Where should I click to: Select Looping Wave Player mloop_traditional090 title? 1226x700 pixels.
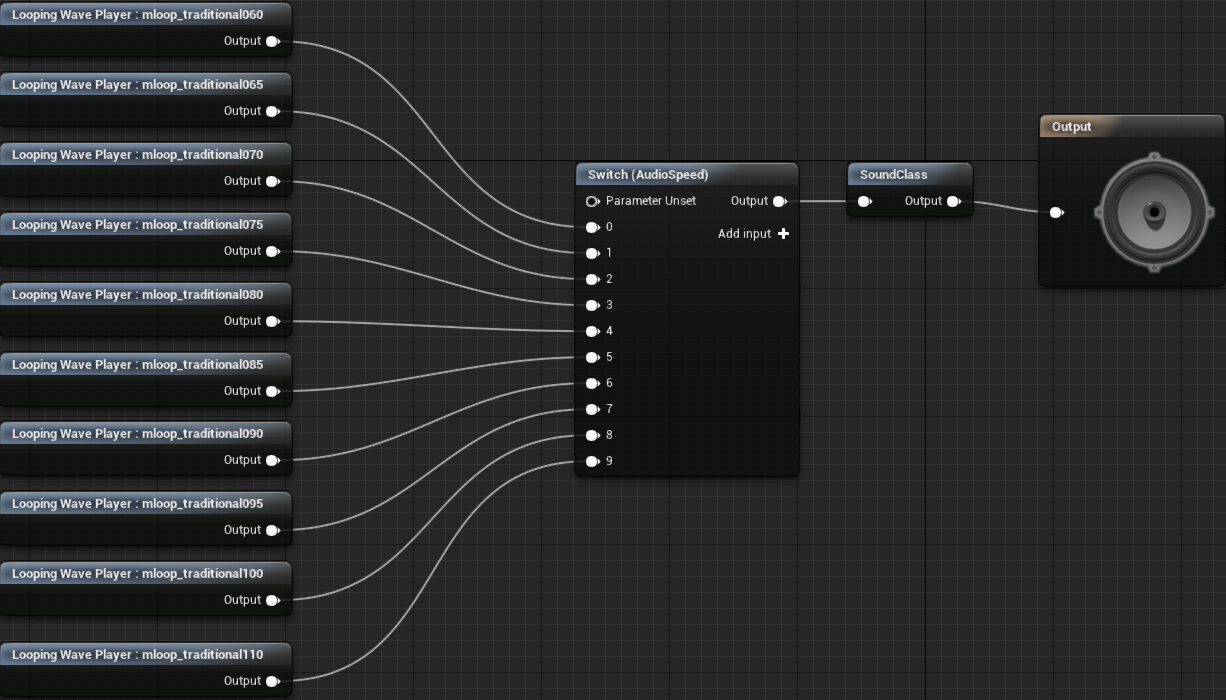138,434
